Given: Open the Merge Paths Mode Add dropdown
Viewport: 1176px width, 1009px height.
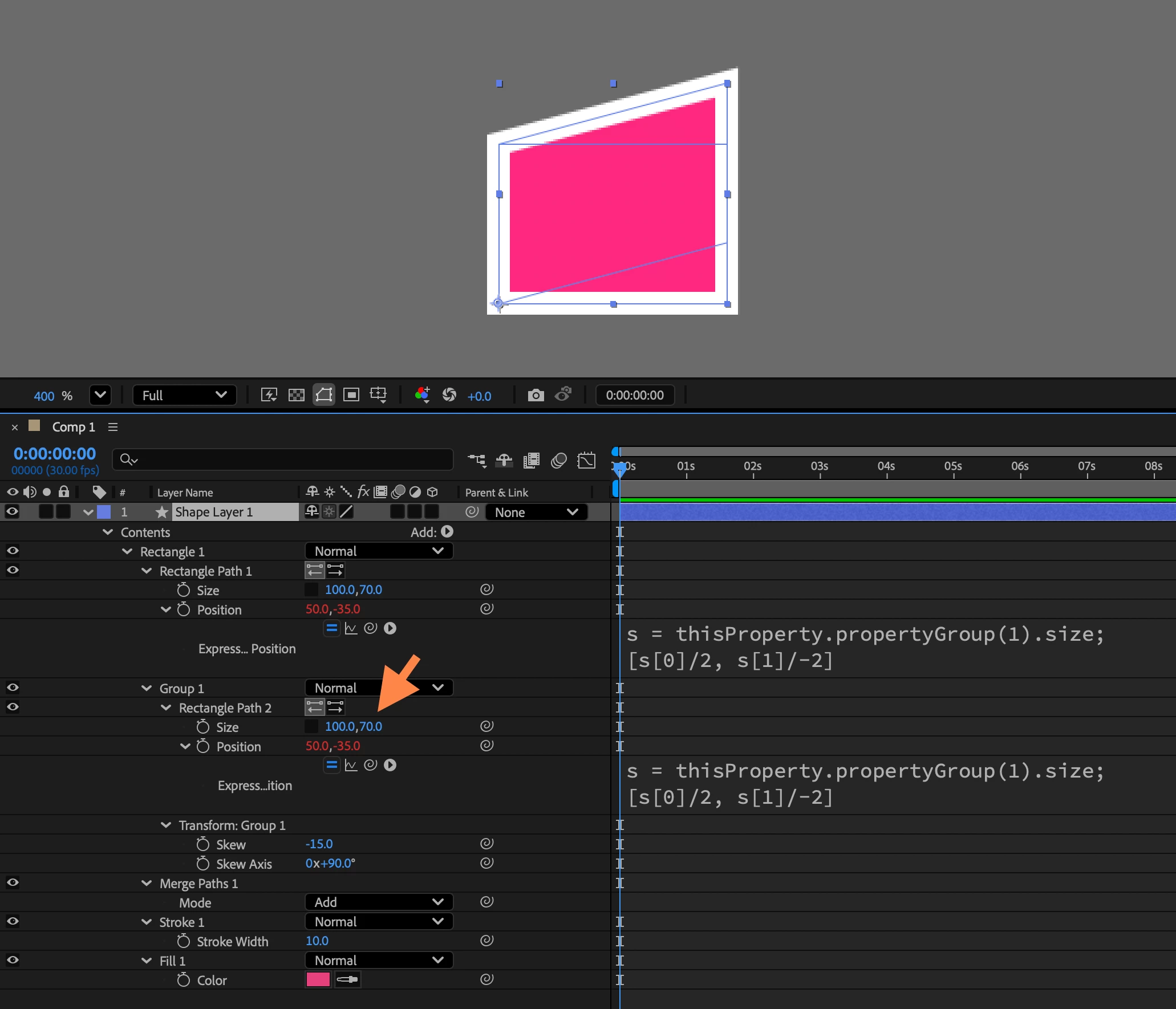Looking at the screenshot, I should [379, 902].
